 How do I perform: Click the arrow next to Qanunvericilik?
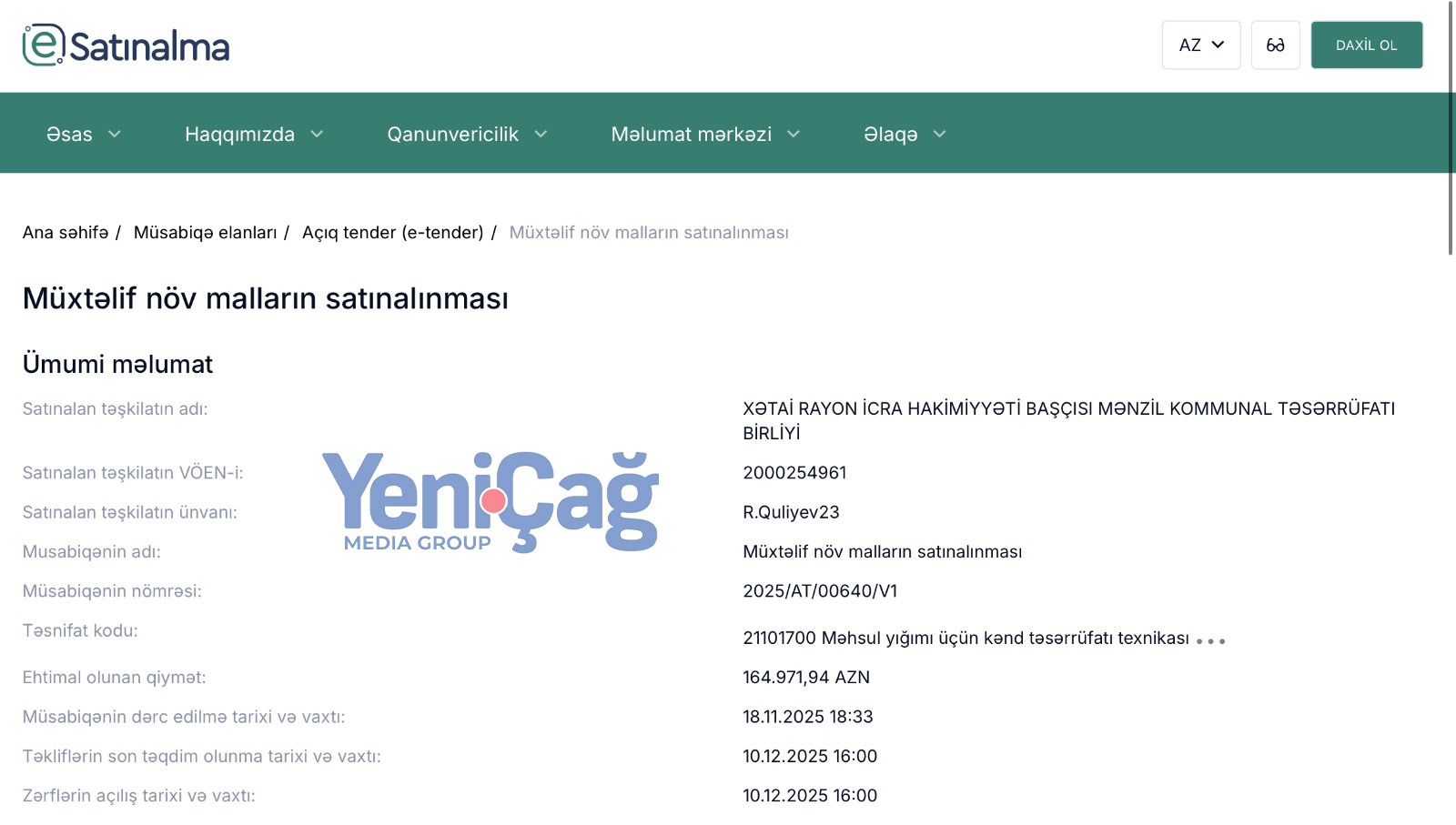pyautogui.click(x=541, y=135)
